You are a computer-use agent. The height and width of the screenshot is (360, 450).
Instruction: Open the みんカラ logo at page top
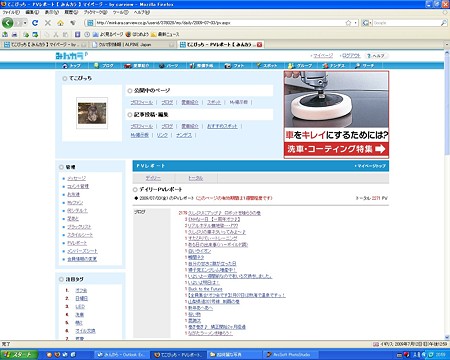click(72, 56)
